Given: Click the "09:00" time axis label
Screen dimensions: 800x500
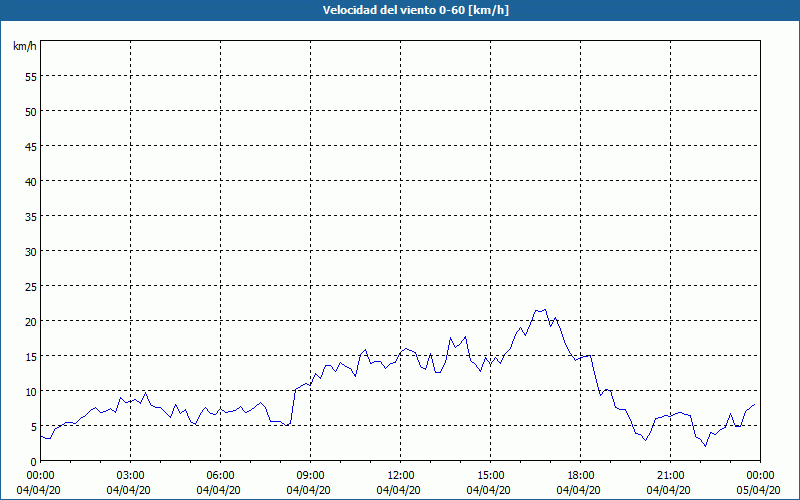Looking at the screenshot, I should [x=311, y=476].
